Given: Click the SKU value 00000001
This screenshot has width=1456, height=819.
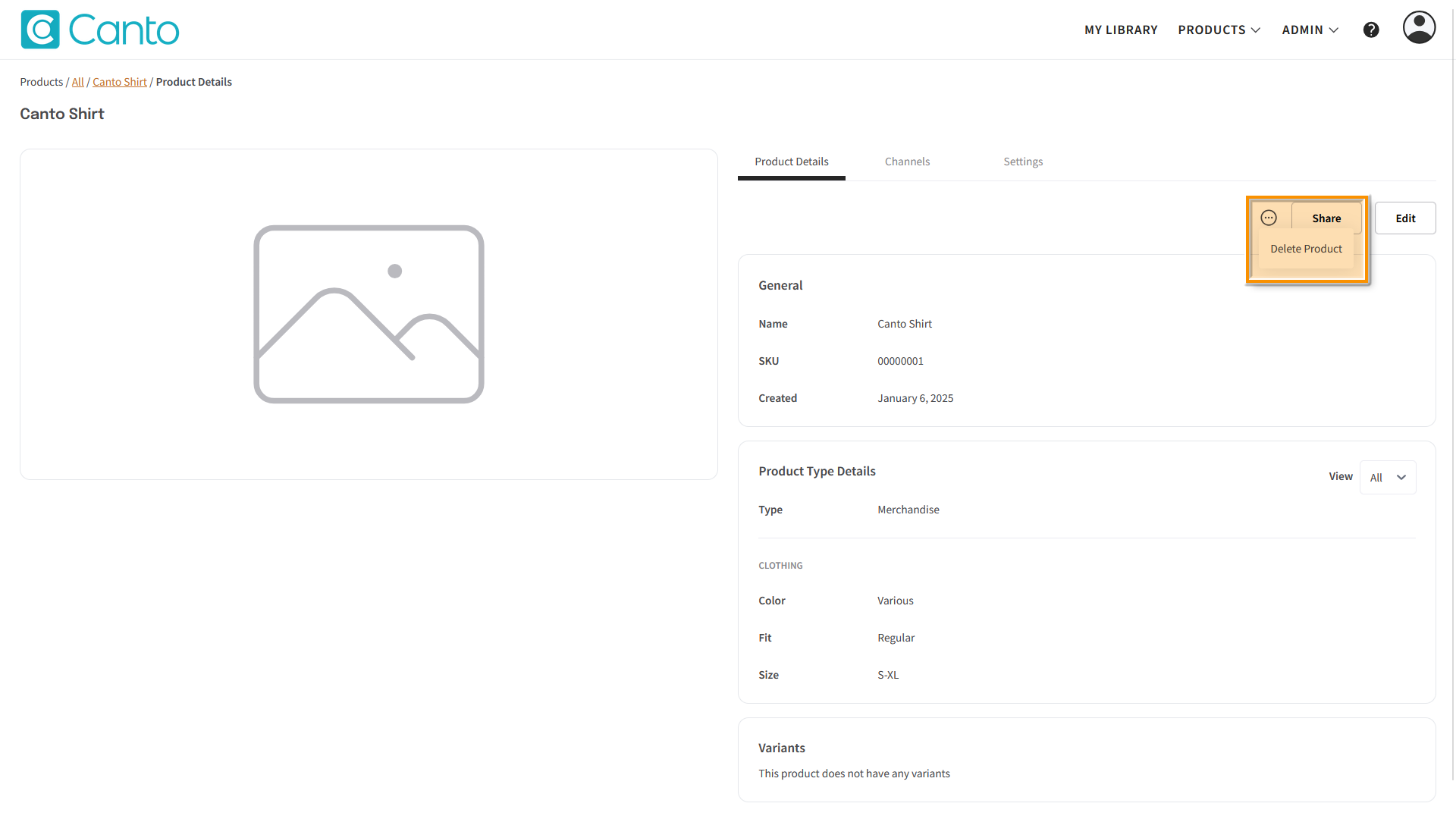Looking at the screenshot, I should pos(900,361).
